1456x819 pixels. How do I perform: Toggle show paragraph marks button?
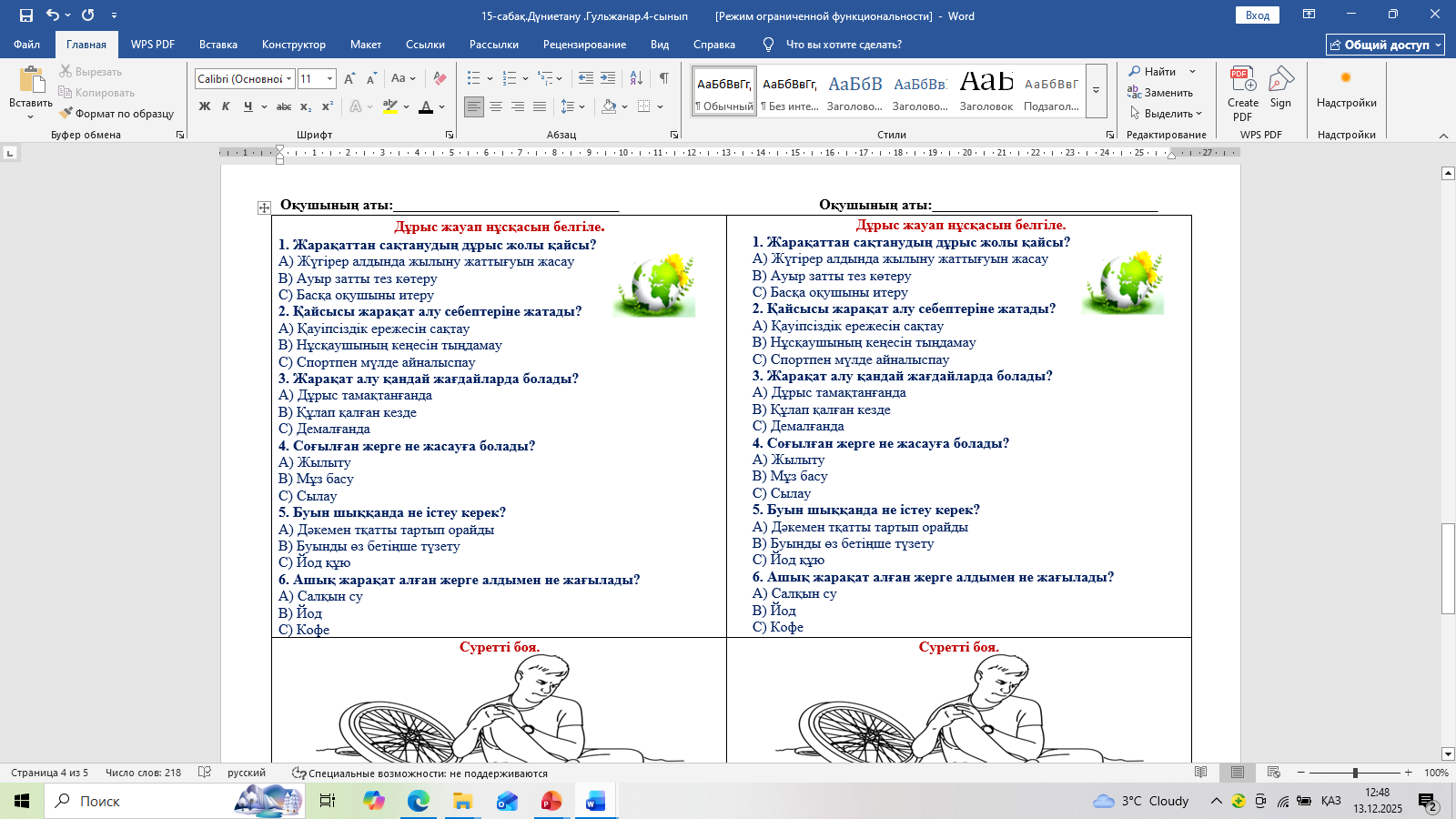coord(664,79)
